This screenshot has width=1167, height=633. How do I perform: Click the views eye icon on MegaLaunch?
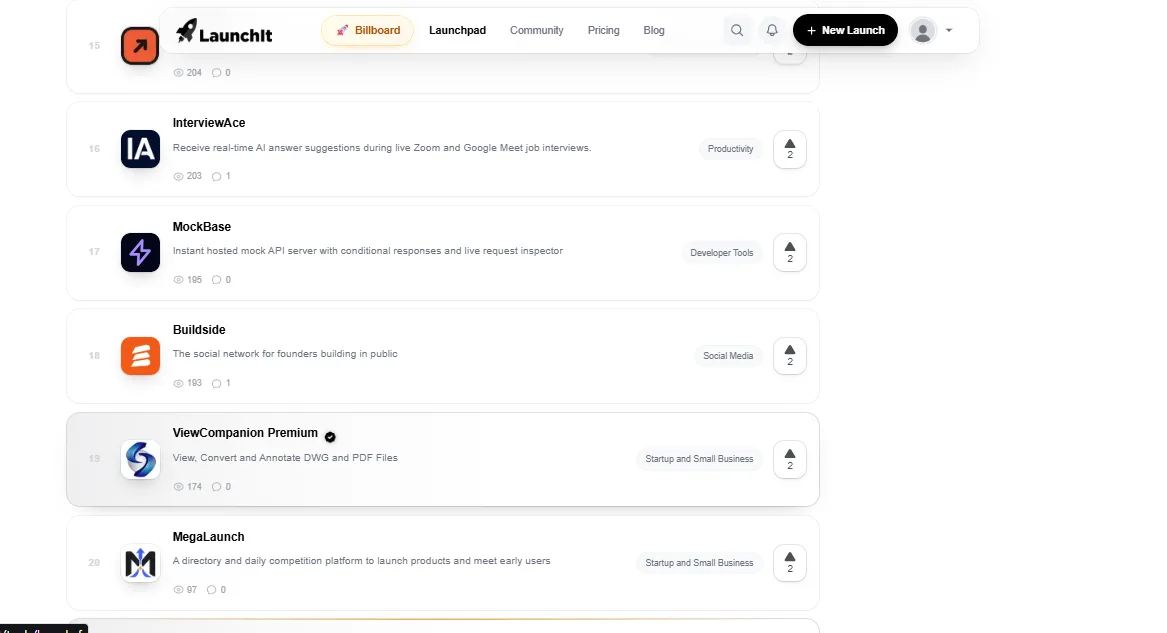tap(179, 590)
